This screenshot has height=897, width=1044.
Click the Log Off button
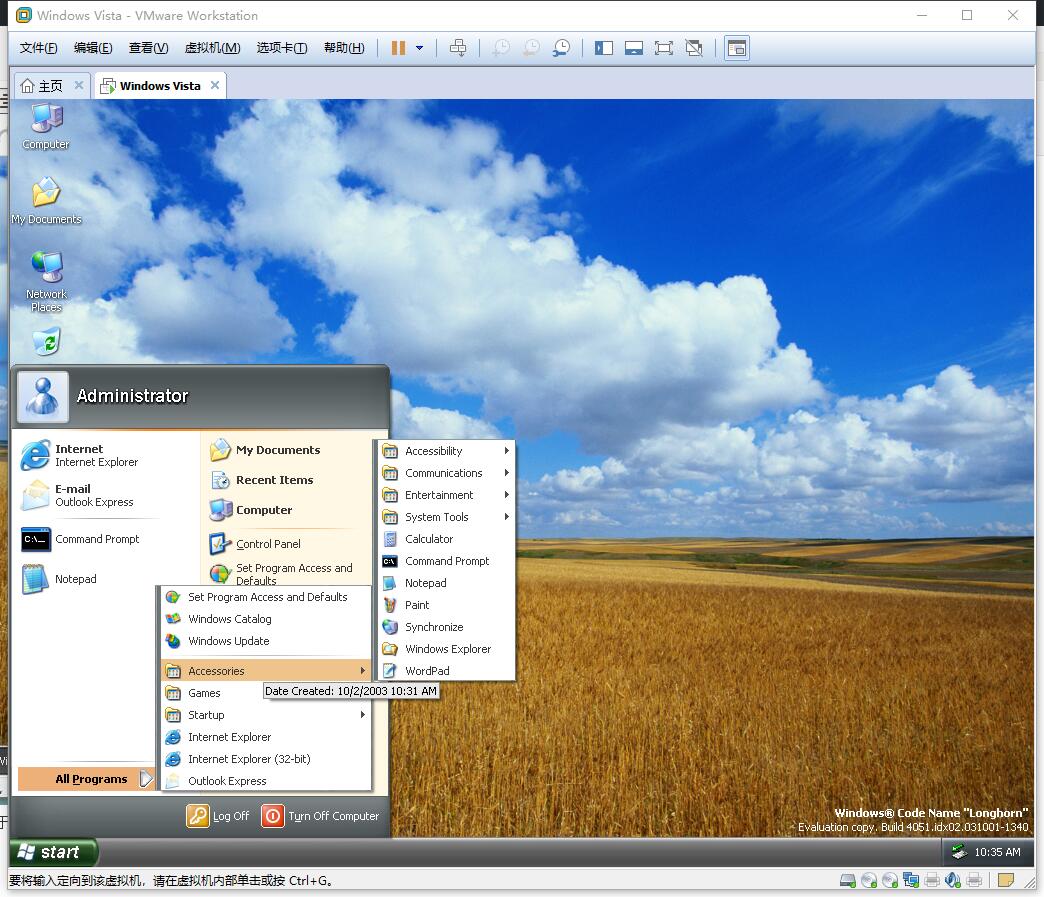pyautogui.click(x=218, y=816)
